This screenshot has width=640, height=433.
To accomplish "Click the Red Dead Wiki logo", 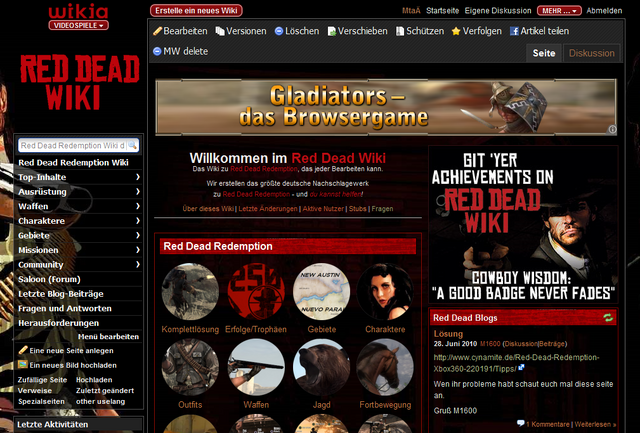I will 80,83.
